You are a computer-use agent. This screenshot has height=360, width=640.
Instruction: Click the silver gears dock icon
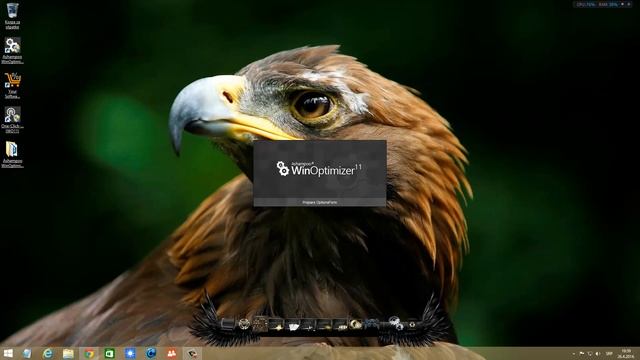[x=396, y=322]
